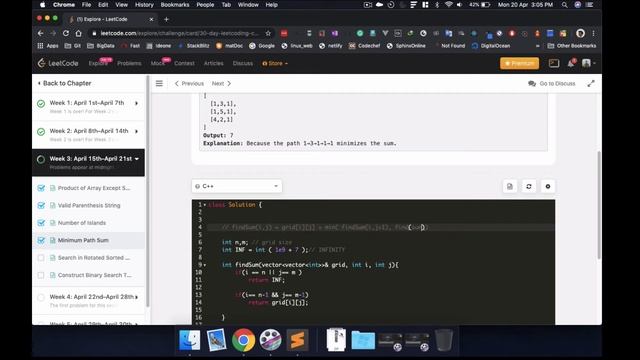
Task: Go to Previous problem
Action: tap(189, 83)
